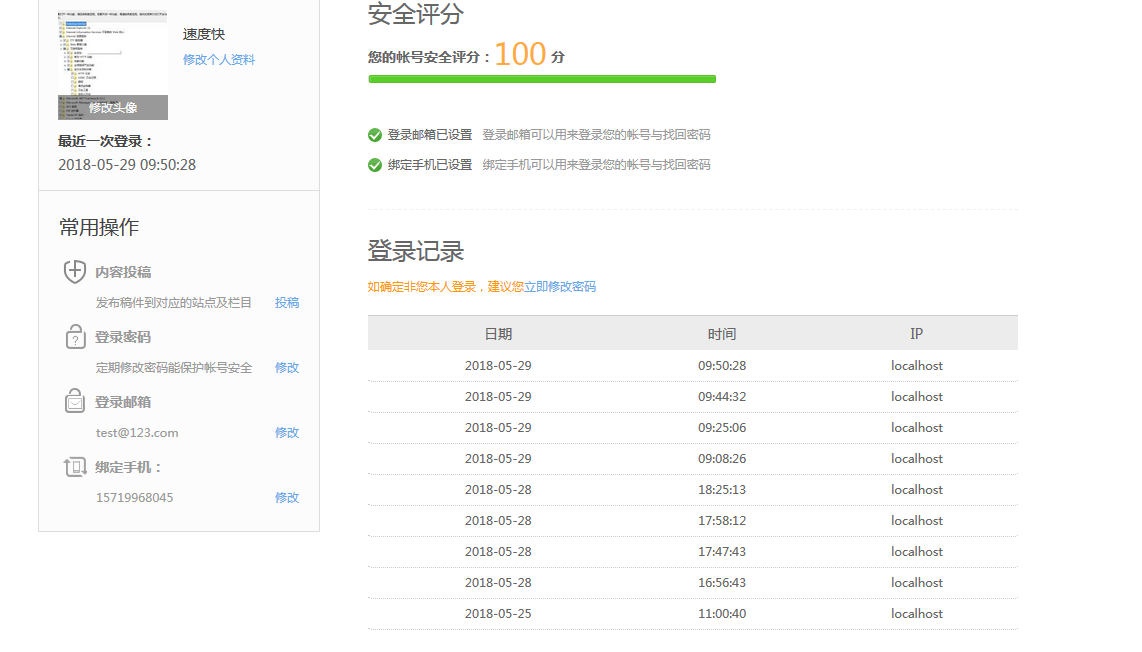1142x652 pixels.
Task: Select login record time 09:50:28
Action: coord(722,366)
